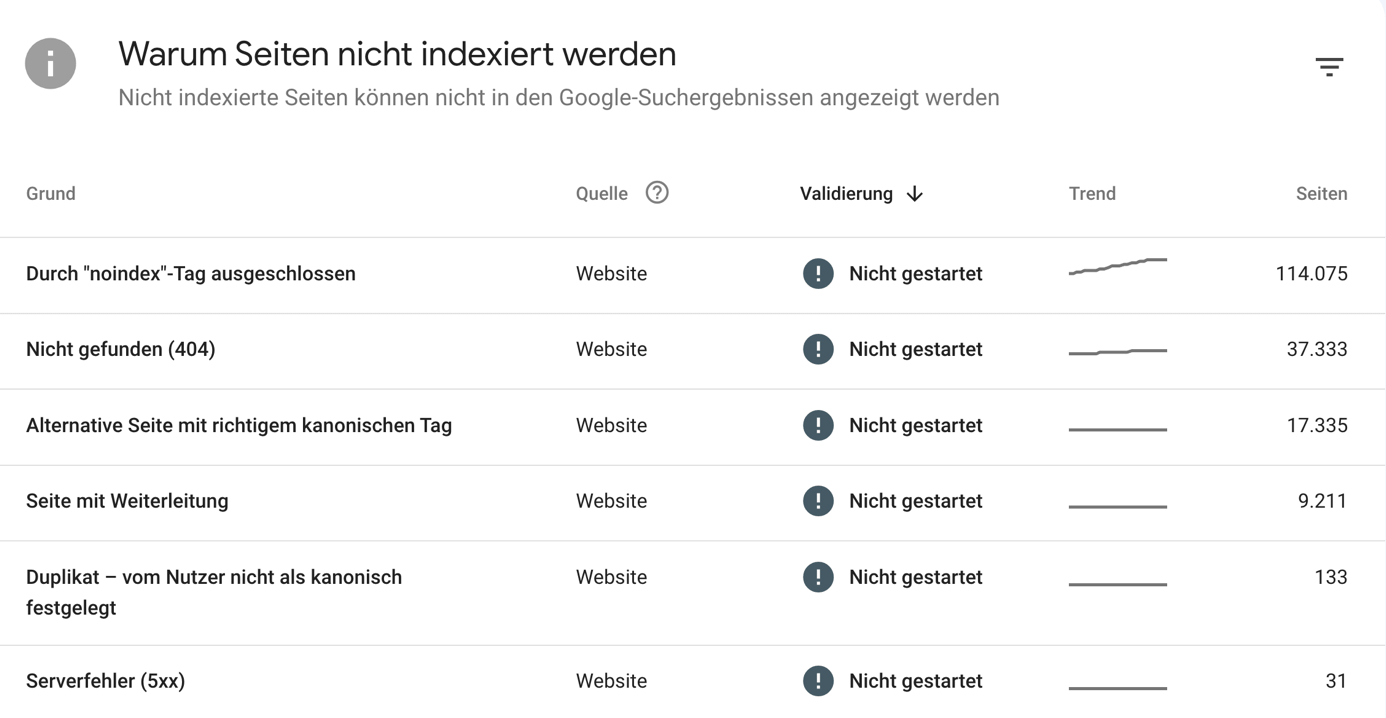
Task: Sort by the Grund column header
Action: tap(51, 194)
